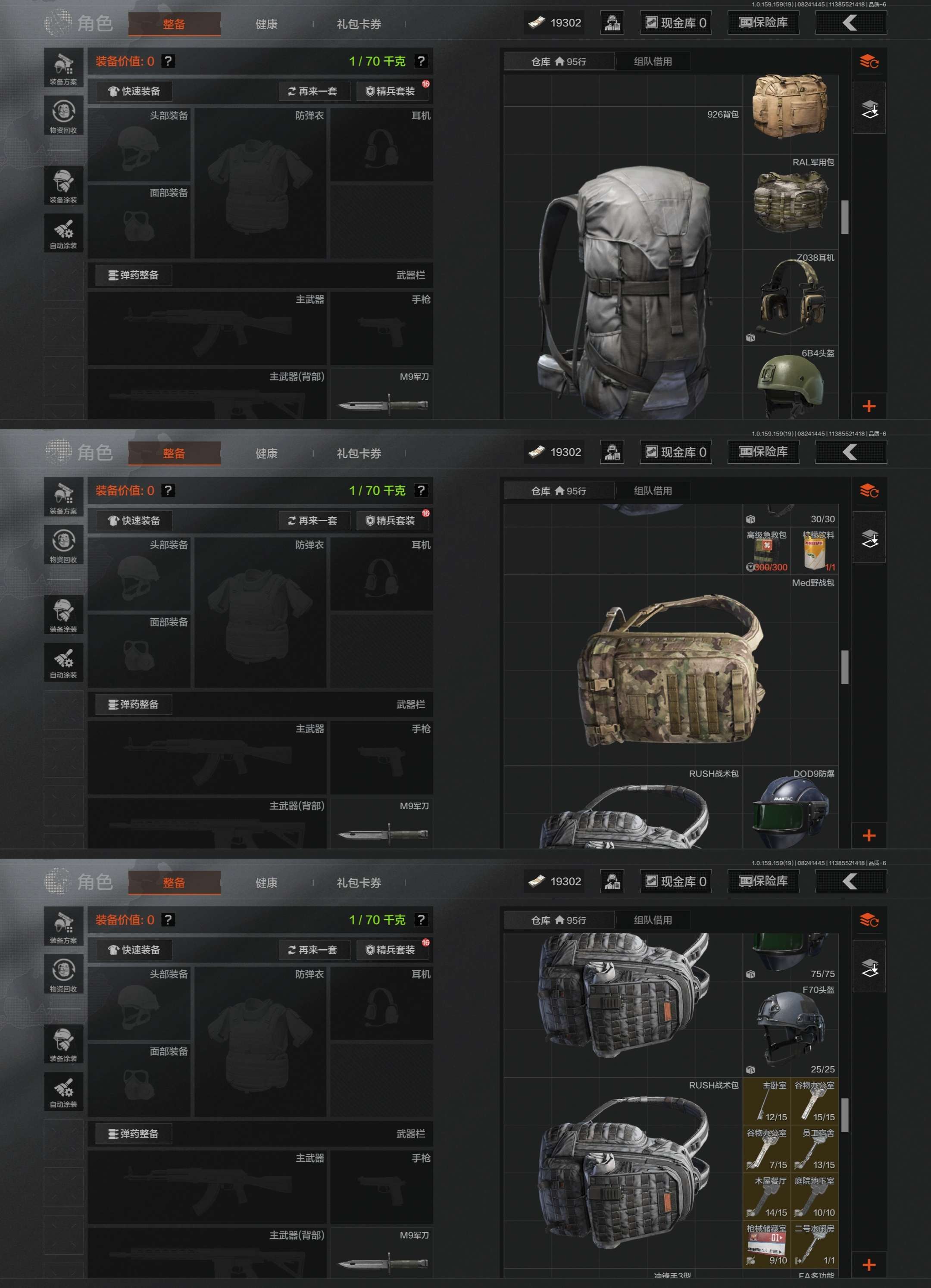Select the 二号水闸房 key item
The image size is (931, 1288).
(815, 1244)
